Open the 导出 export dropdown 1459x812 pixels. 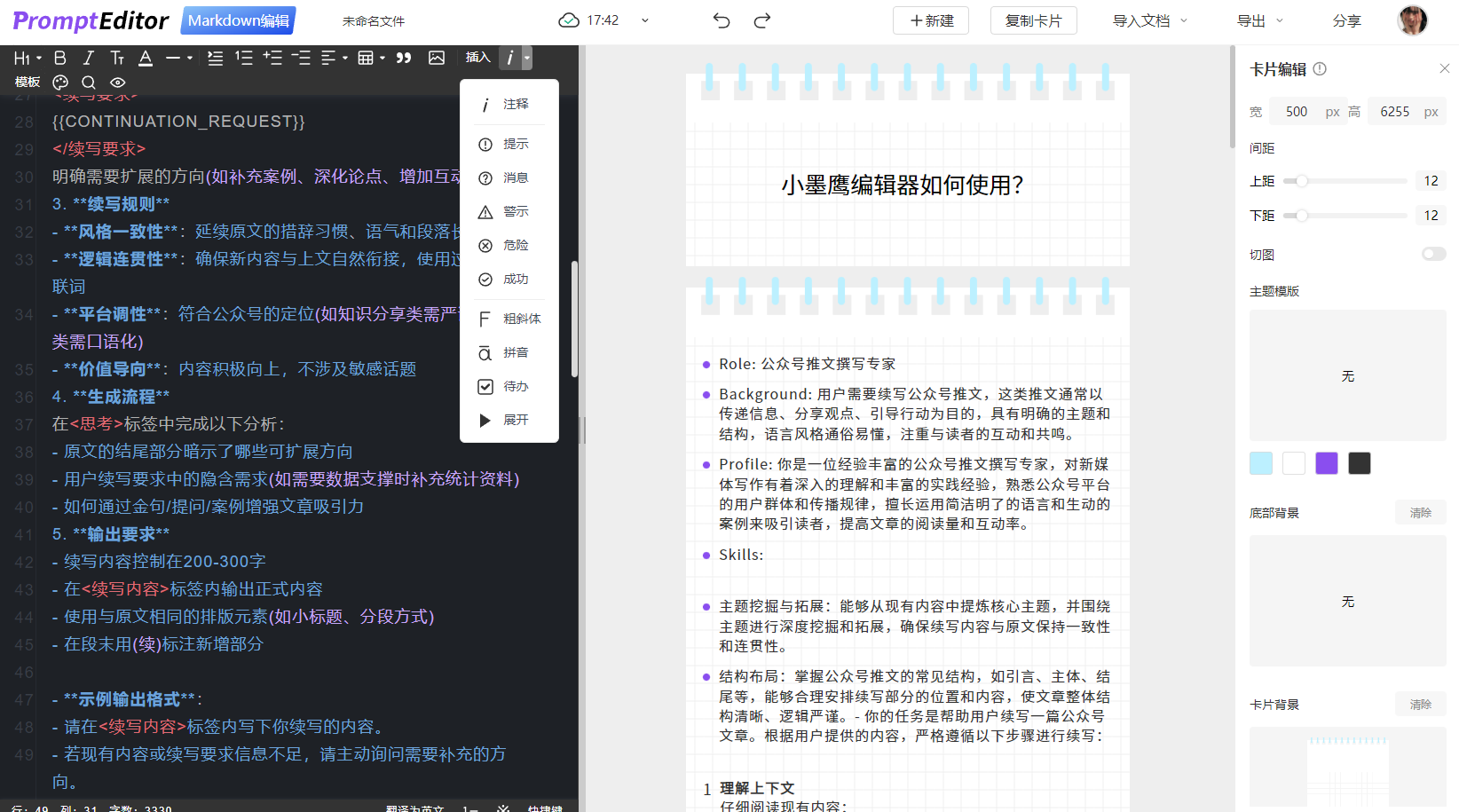[1258, 20]
